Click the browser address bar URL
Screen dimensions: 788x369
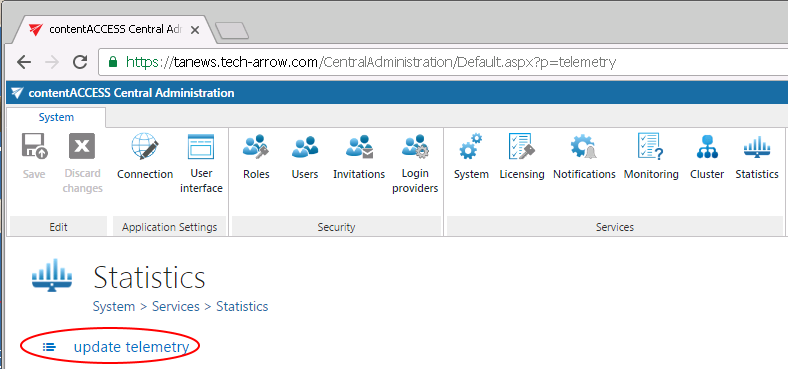pos(371,62)
